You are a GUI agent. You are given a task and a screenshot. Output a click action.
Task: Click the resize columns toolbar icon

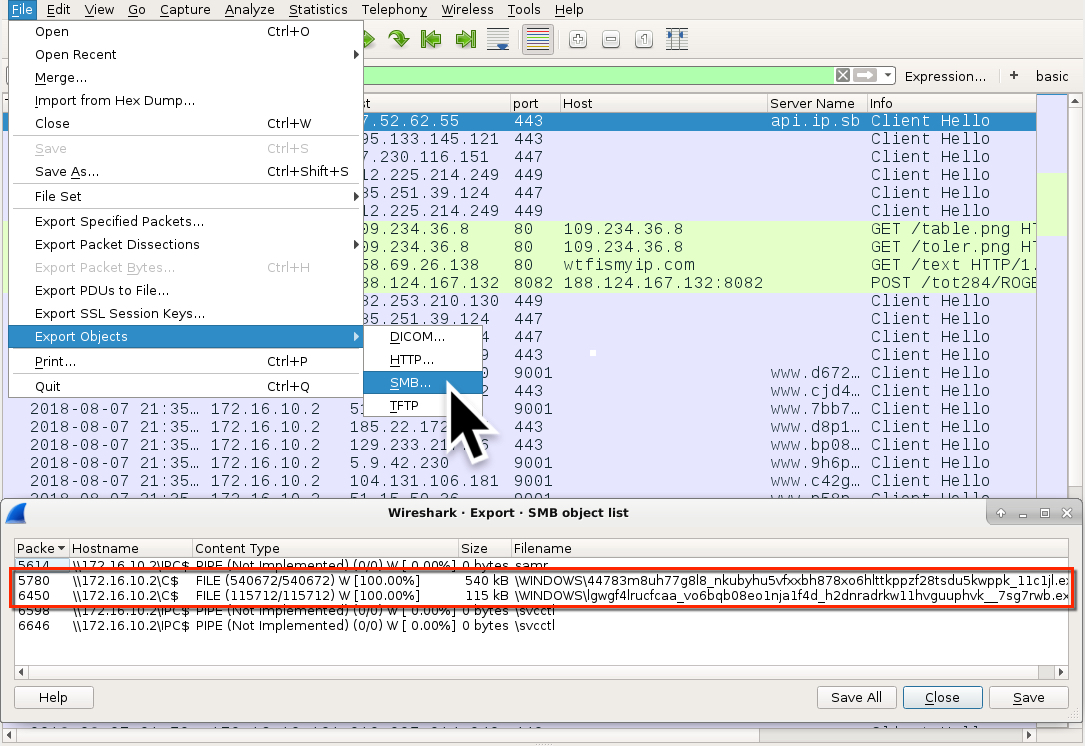(x=677, y=39)
